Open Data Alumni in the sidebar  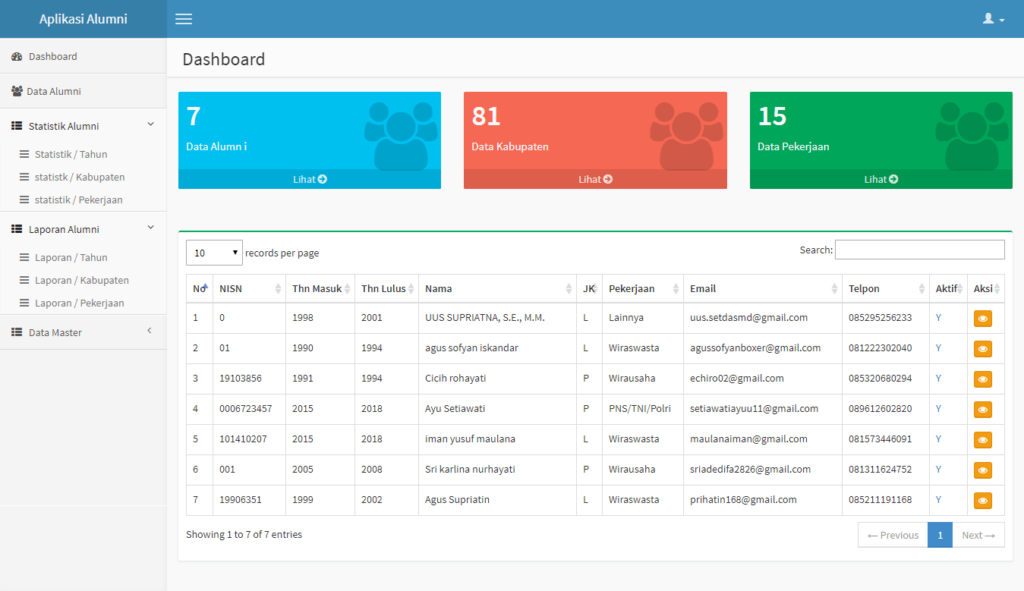(54, 91)
